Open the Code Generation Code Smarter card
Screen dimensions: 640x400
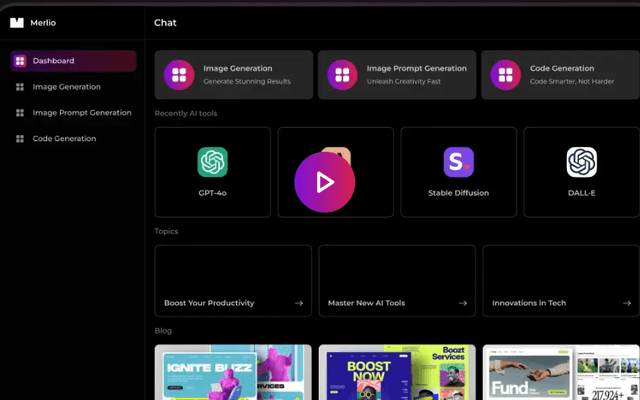[x=560, y=75]
